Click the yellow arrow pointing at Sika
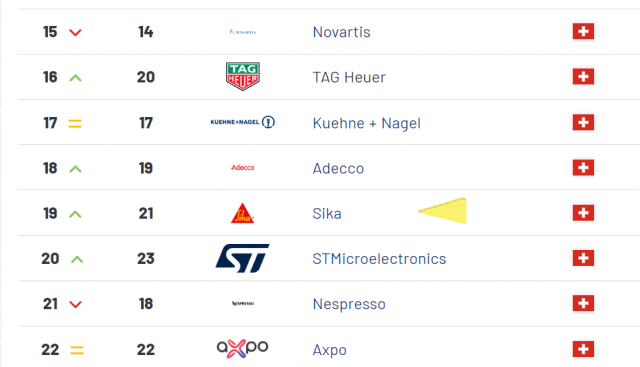 (442, 211)
